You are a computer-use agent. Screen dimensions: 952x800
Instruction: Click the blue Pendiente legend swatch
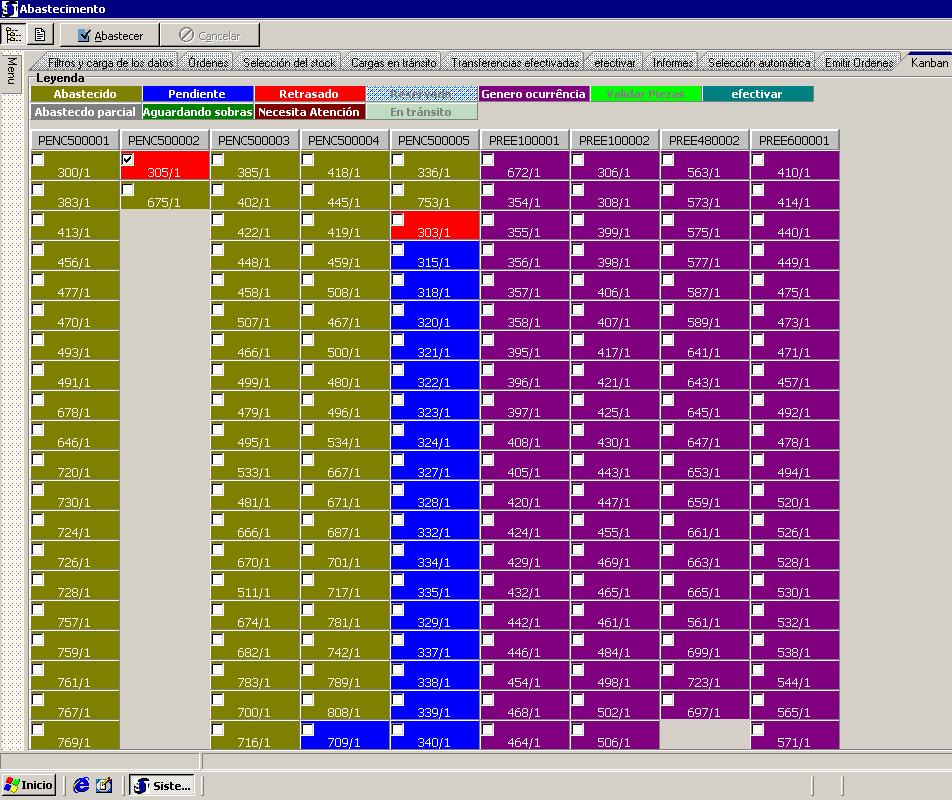[x=197, y=94]
